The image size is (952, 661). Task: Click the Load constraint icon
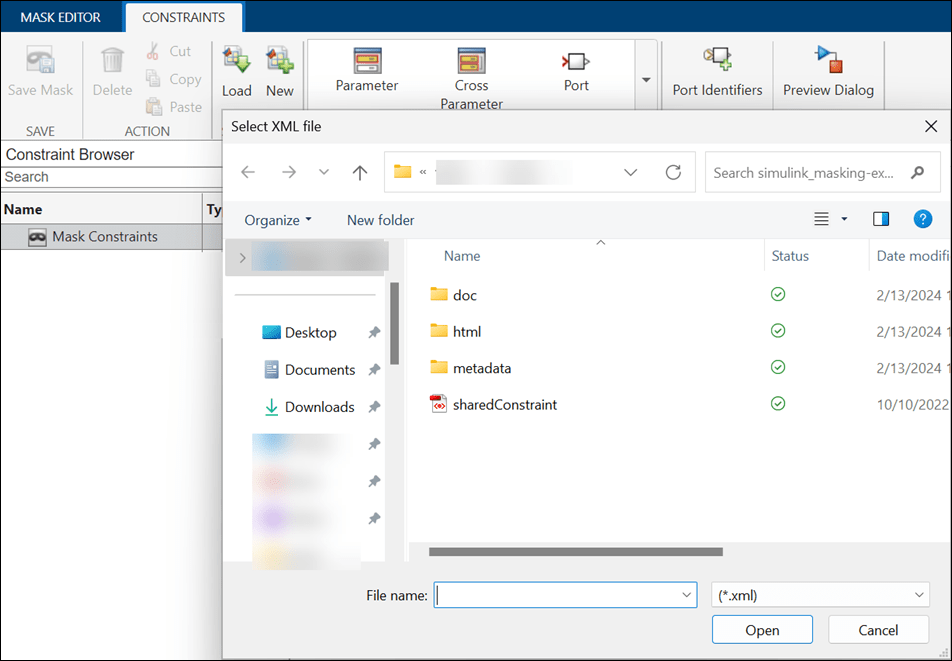(x=236, y=61)
